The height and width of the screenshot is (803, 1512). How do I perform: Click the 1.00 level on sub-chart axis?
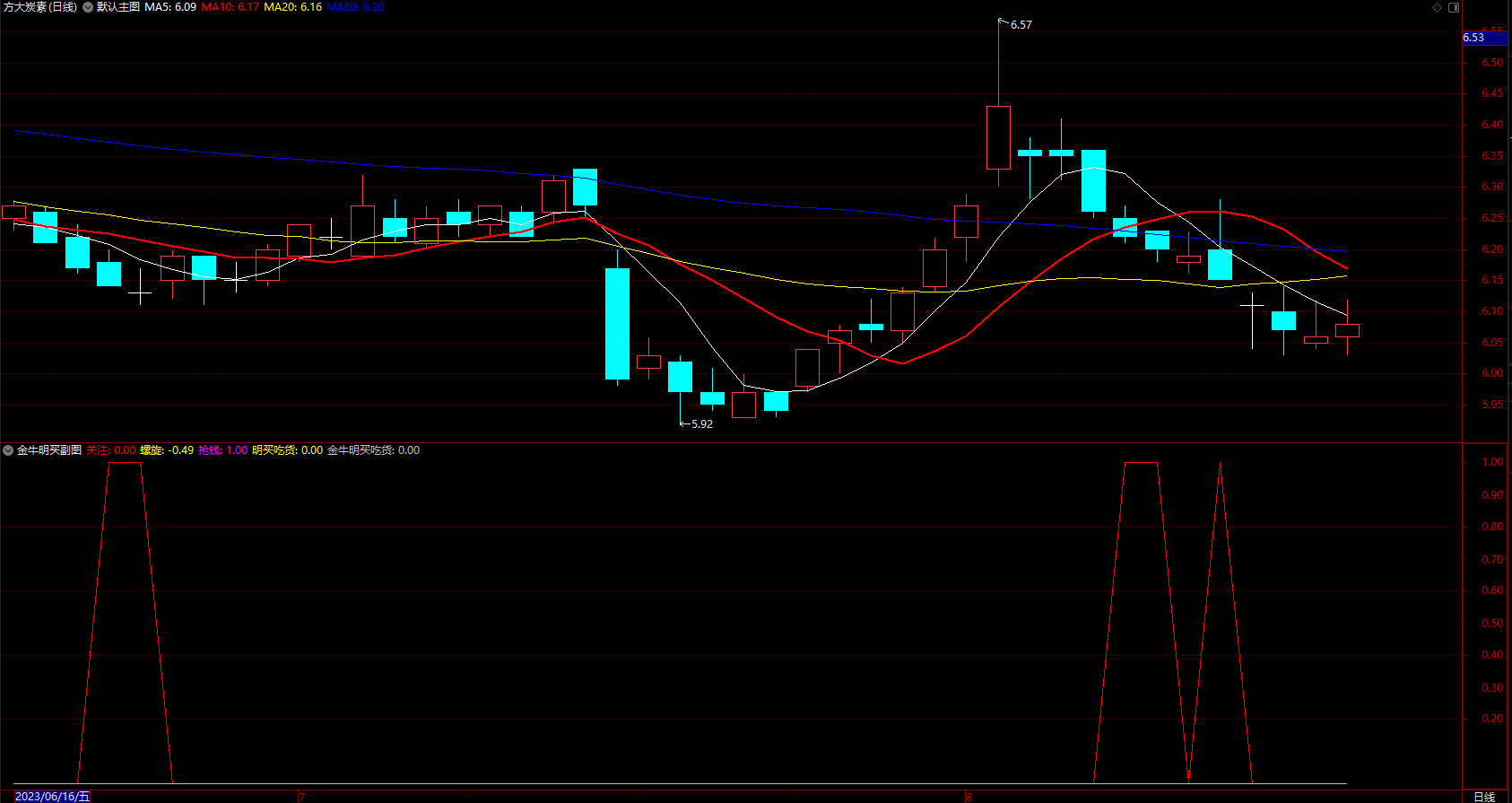point(1492,462)
